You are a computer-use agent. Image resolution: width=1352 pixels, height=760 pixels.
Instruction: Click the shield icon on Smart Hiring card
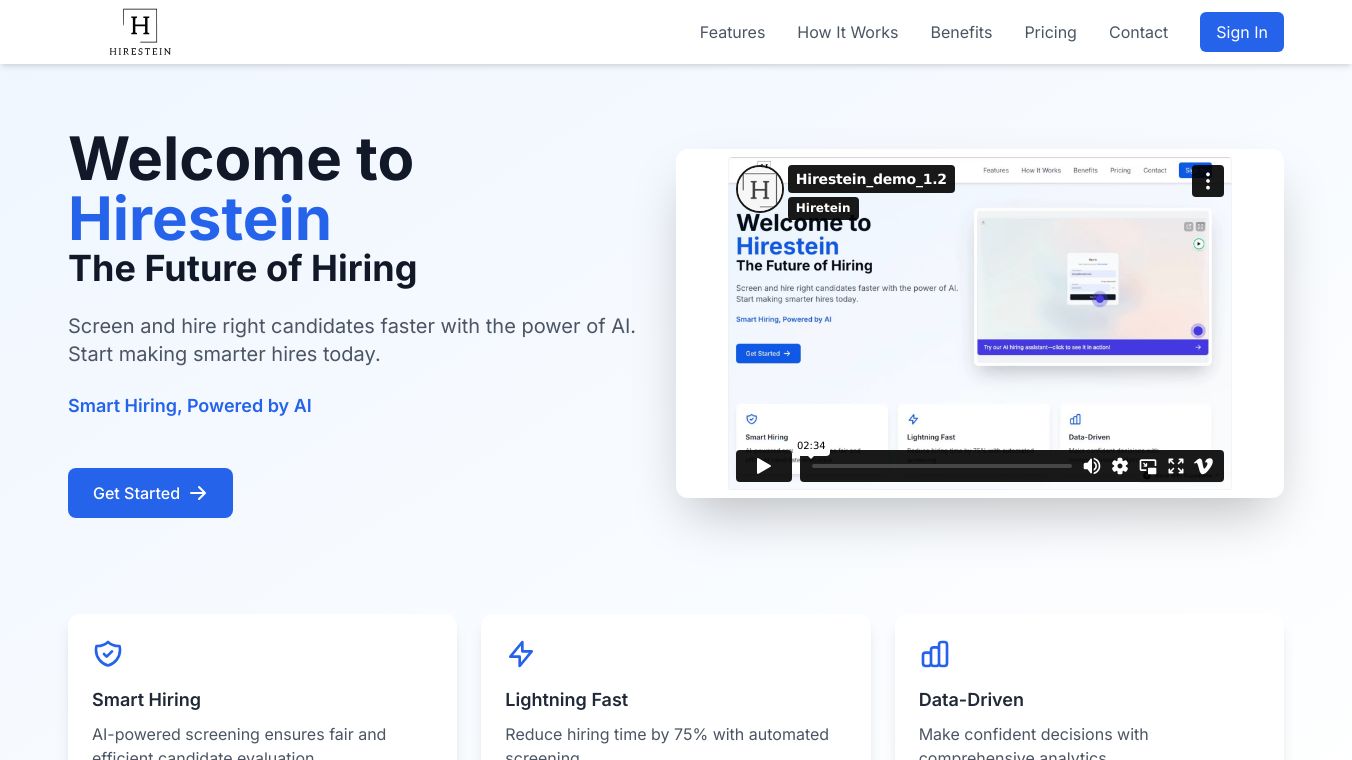pyautogui.click(x=108, y=654)
